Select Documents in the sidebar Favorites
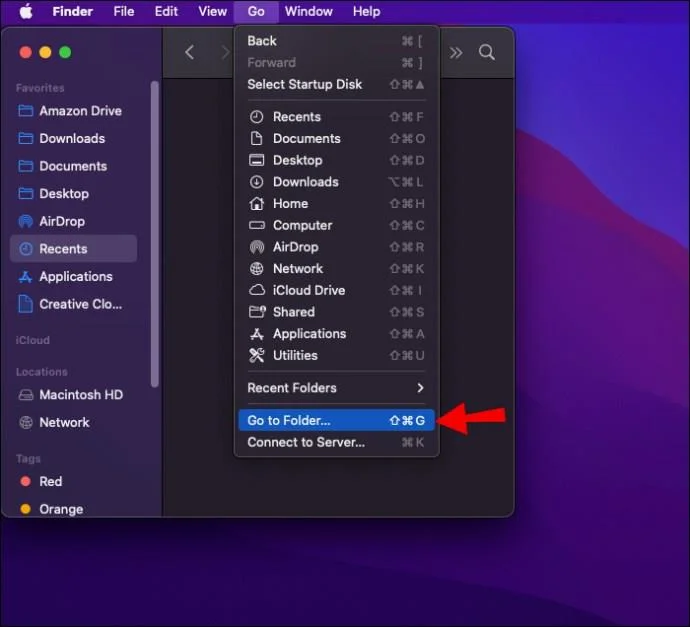Image resolution: width=690 pixels, height=627 pixels. click(73, 166)
